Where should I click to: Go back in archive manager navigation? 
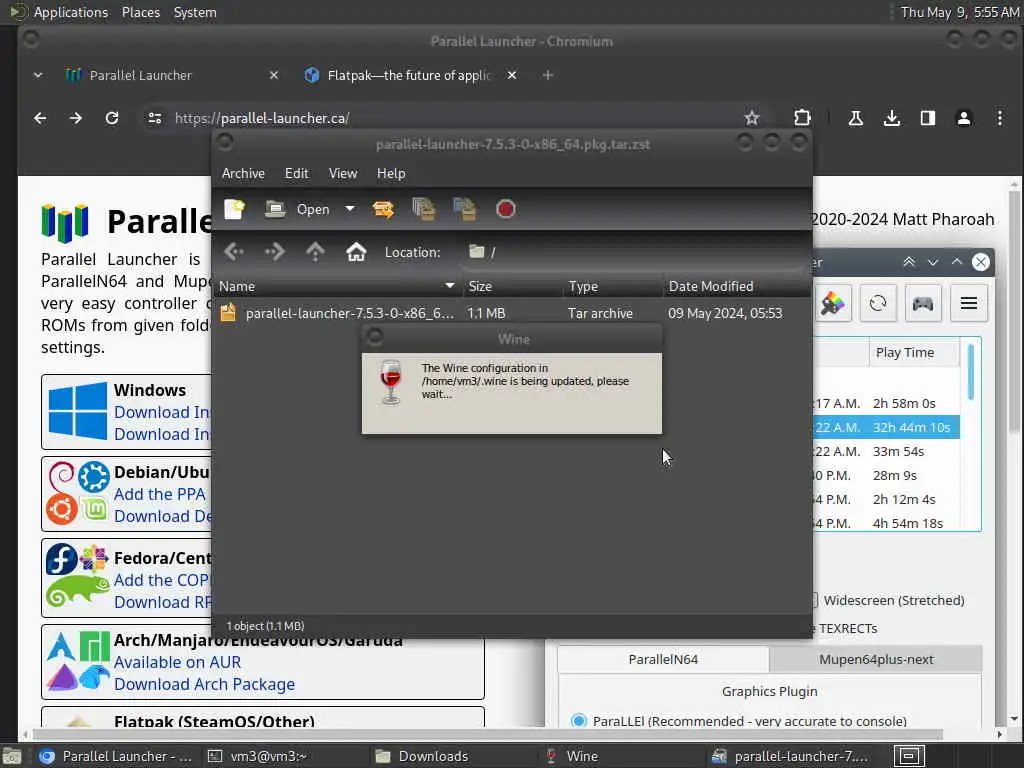pyautogui.click(x=234, y=251)
